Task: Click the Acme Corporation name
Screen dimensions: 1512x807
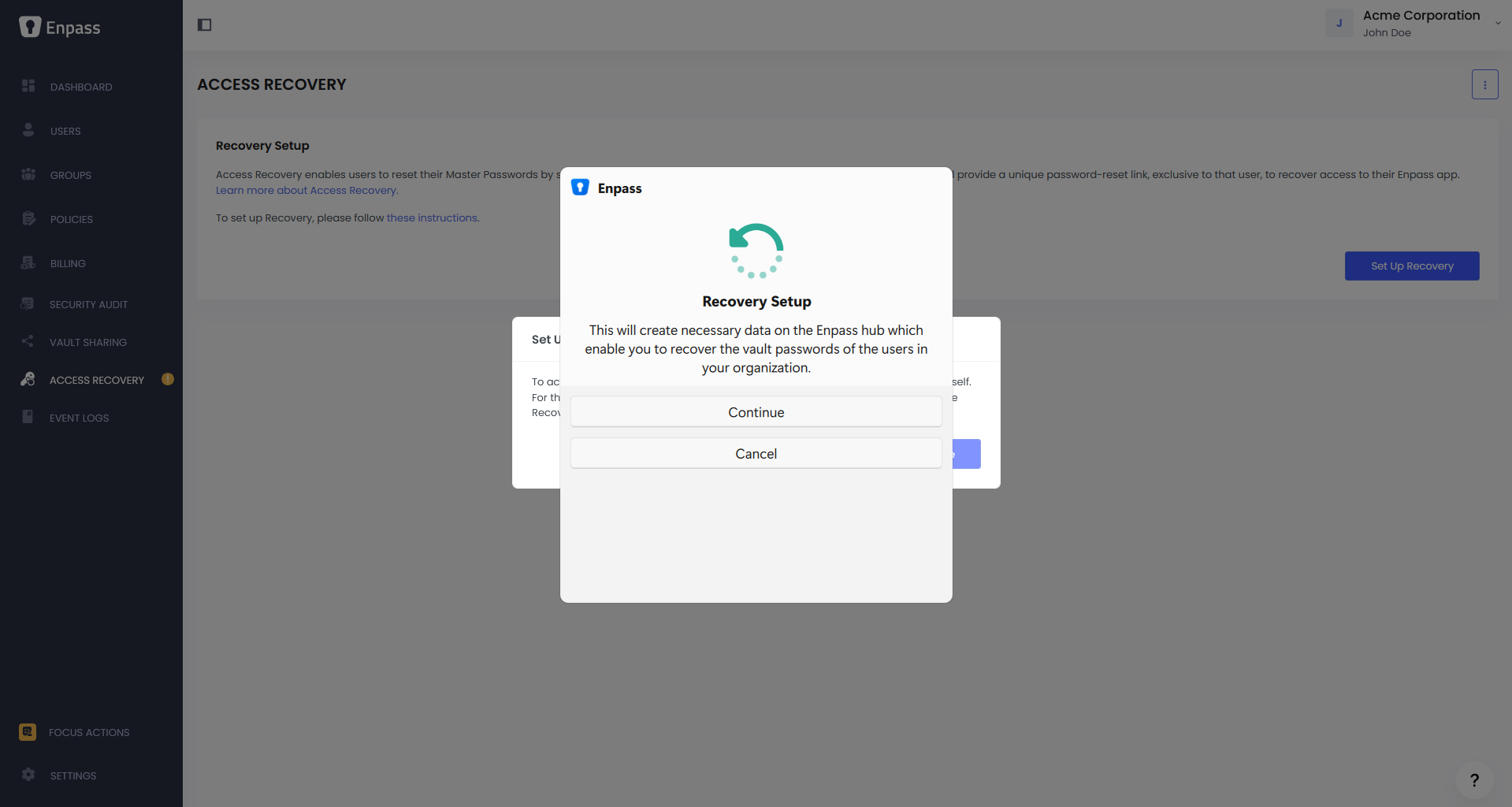Action: (x=1421, y=15)
